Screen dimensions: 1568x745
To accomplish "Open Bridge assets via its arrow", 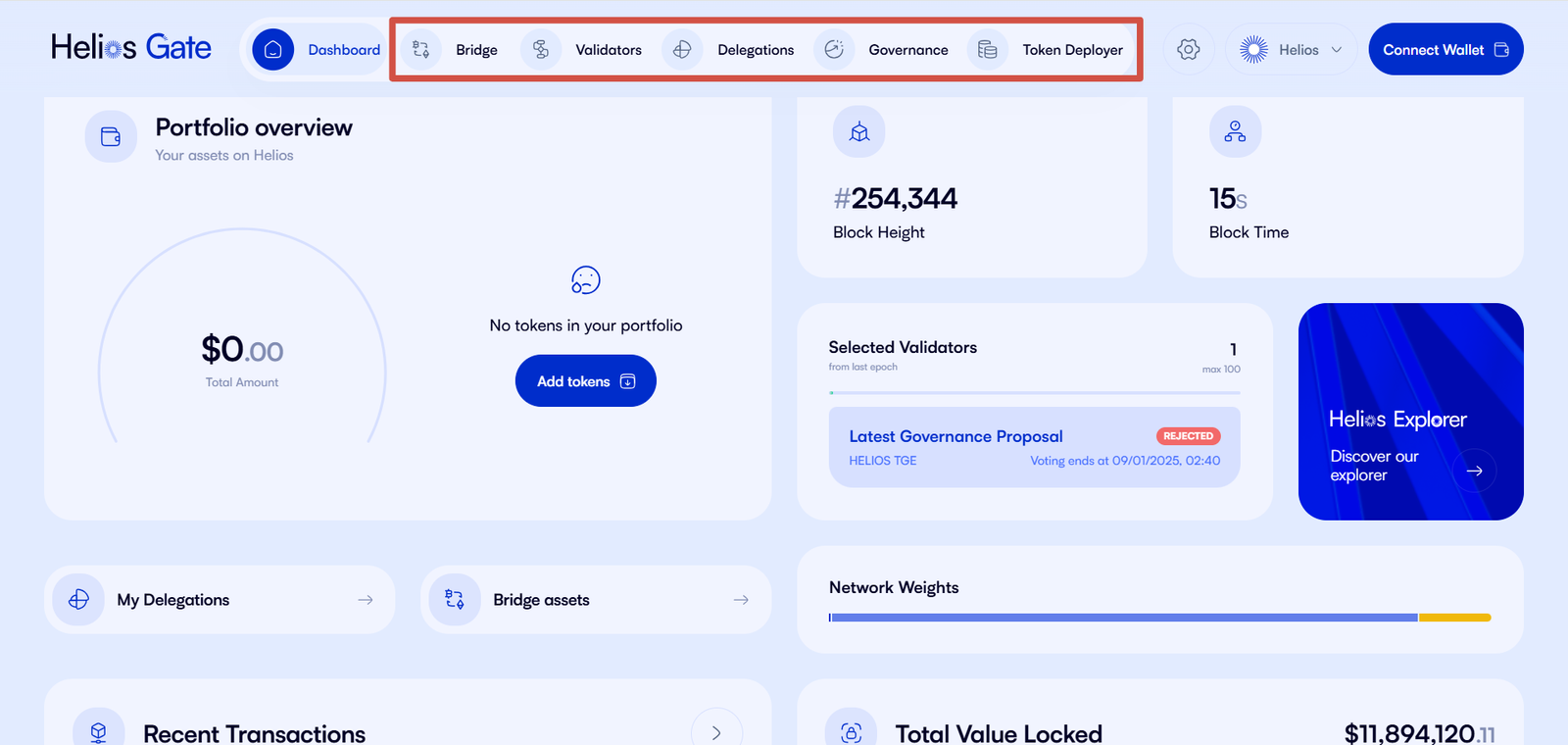I will [741, 600].
